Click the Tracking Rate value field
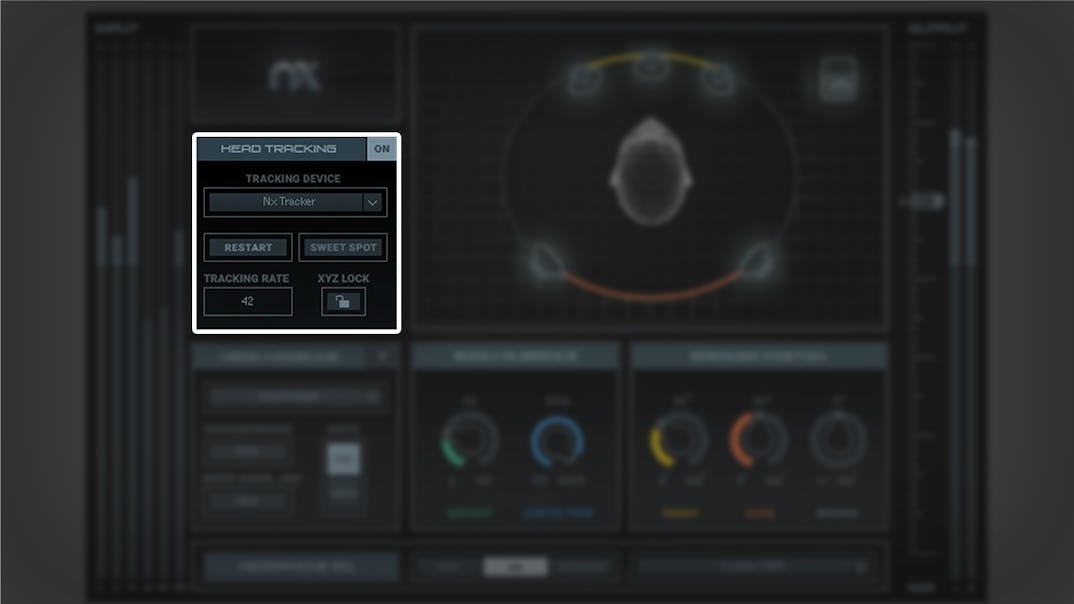Screen dimensions: 1074x604 248,301
